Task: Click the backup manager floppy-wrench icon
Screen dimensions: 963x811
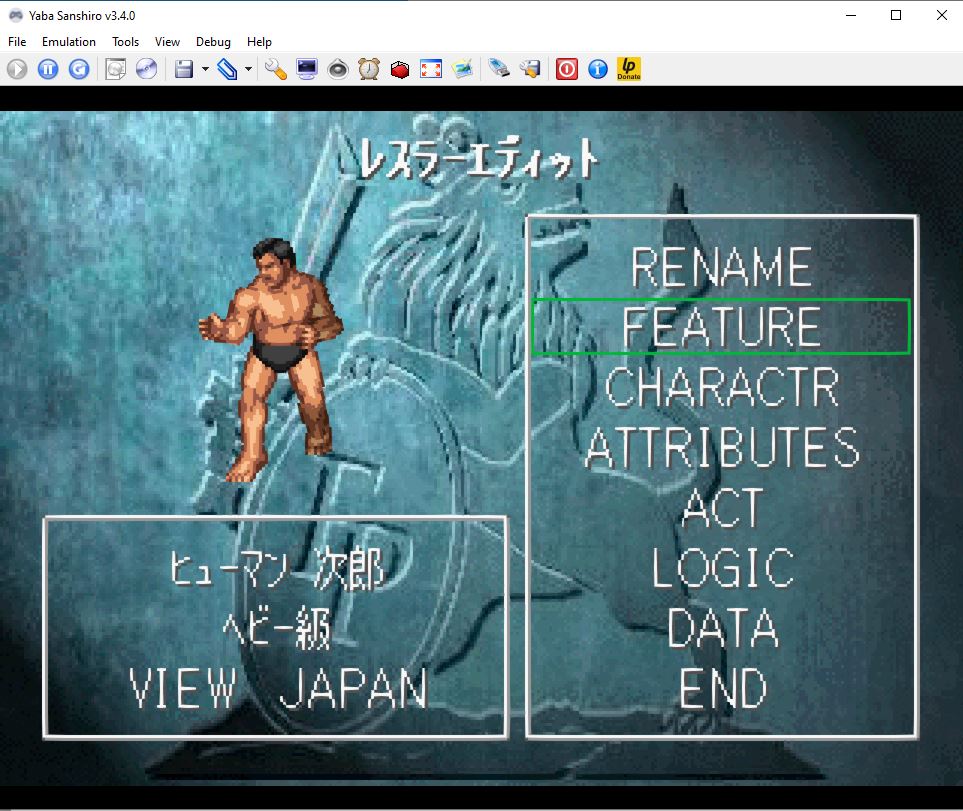Action: [x=530, y=69]
